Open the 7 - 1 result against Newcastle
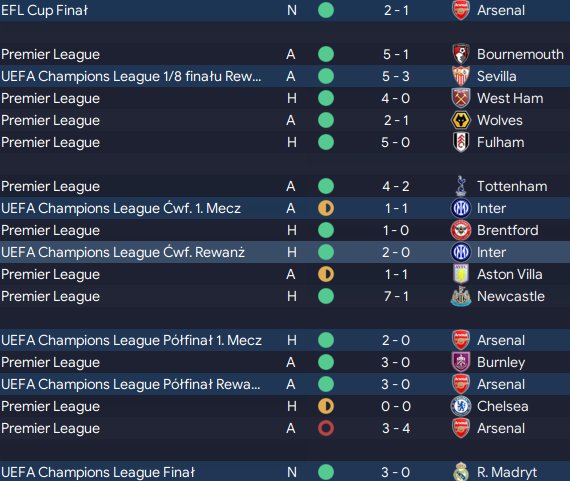 [x=396, y=296]
